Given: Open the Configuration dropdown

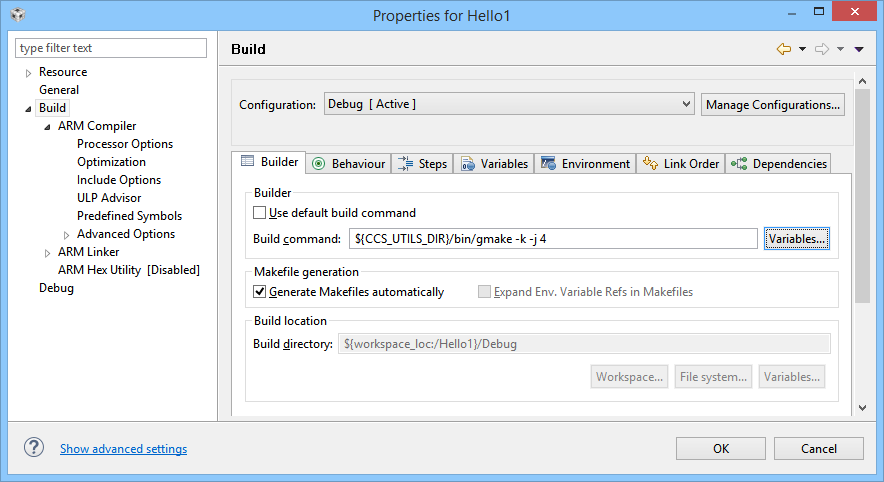Looking at the screenshot, I should (509, 104).
